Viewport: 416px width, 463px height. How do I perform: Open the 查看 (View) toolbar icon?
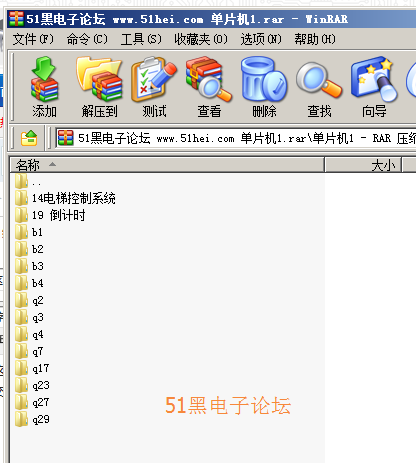(x=209, y=88)
